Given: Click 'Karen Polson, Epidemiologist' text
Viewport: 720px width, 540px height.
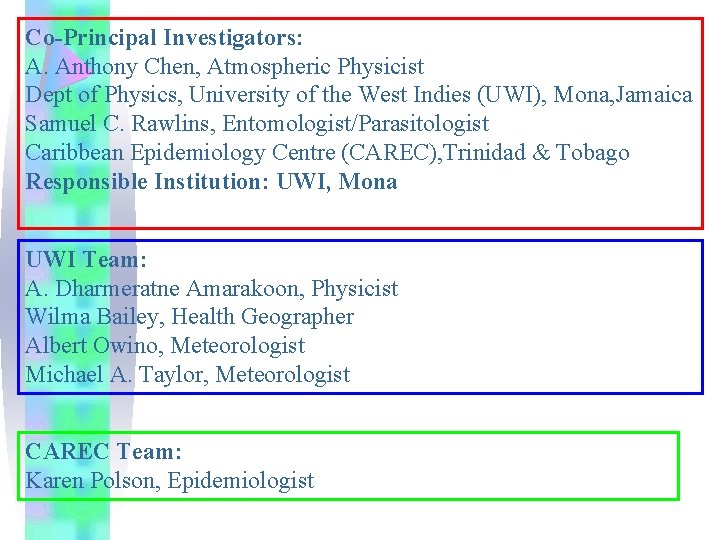Looking at the screenshot, I should point(169,481).
